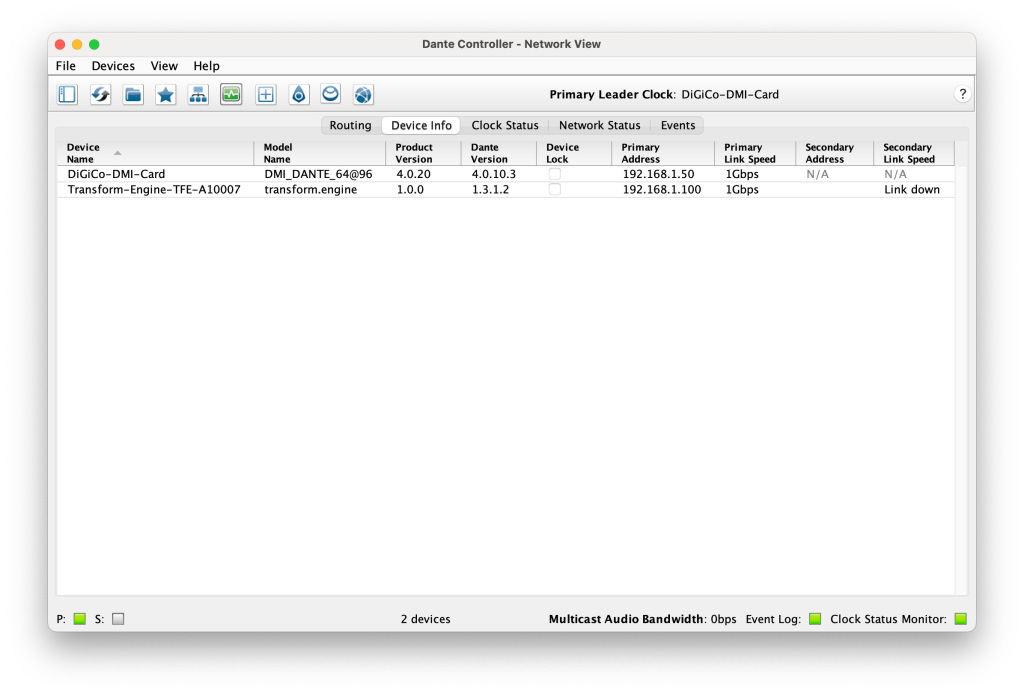Click product version 1.0.0 cell

410,189
